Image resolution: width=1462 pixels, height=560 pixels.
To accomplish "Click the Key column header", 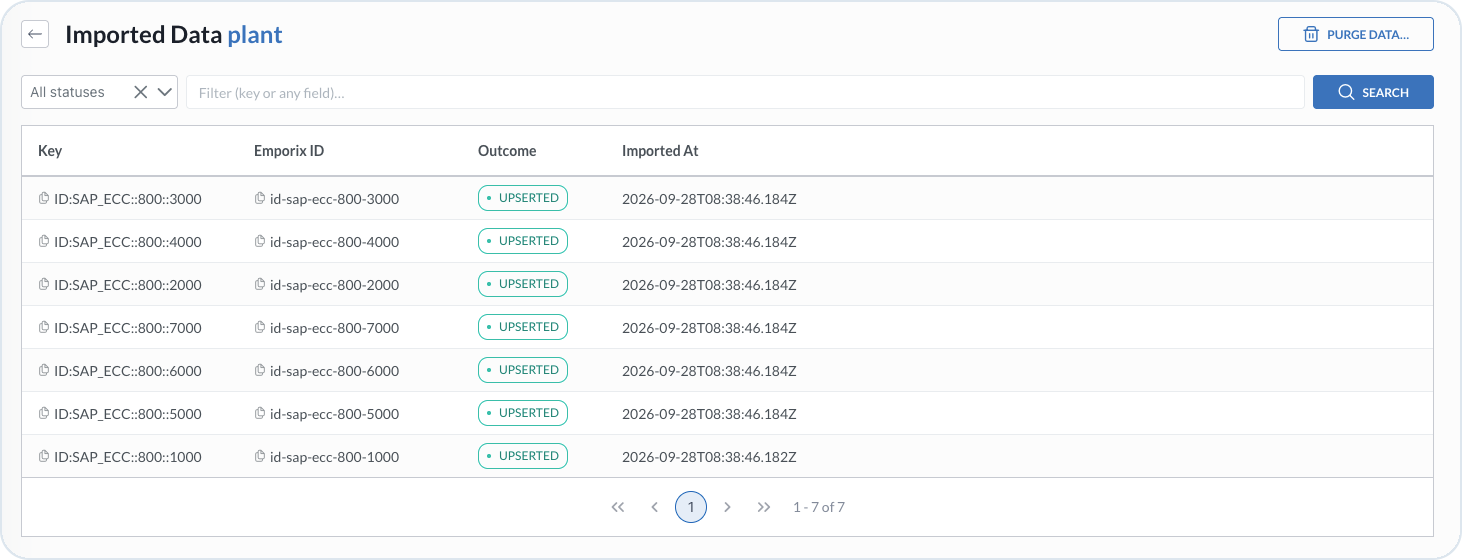I will (50, 151).
